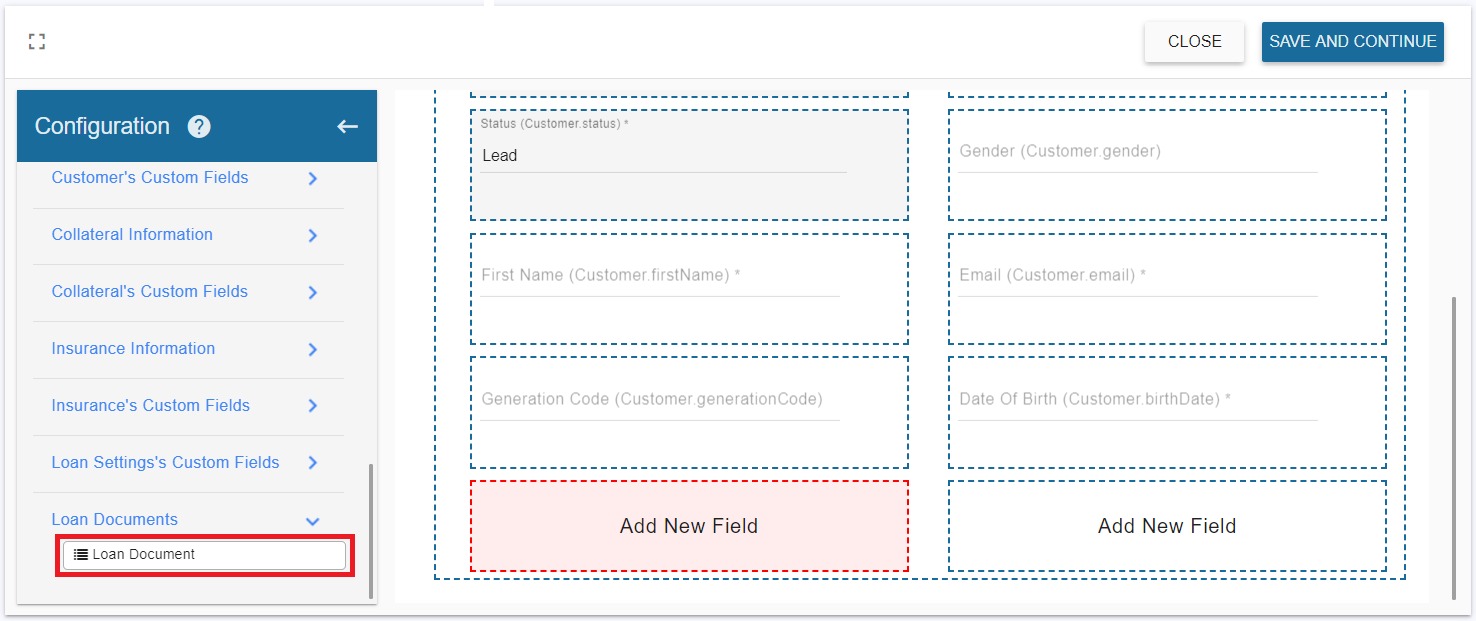This screenshot has height=621, width=1476.
Task: Expand Collateral Information chevron
Action: click(312, 236)
